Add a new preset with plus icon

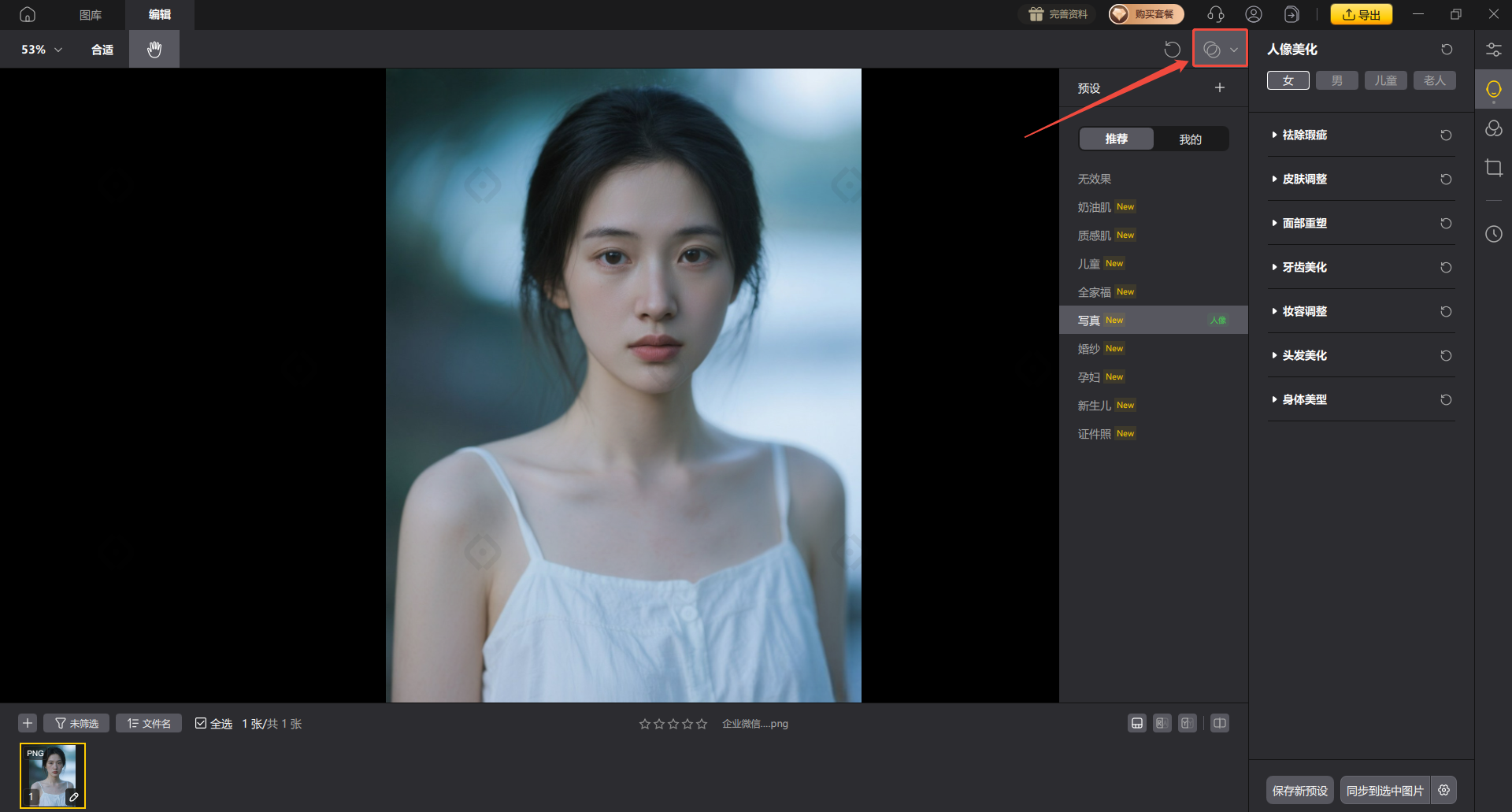[x=1219, y=88]
